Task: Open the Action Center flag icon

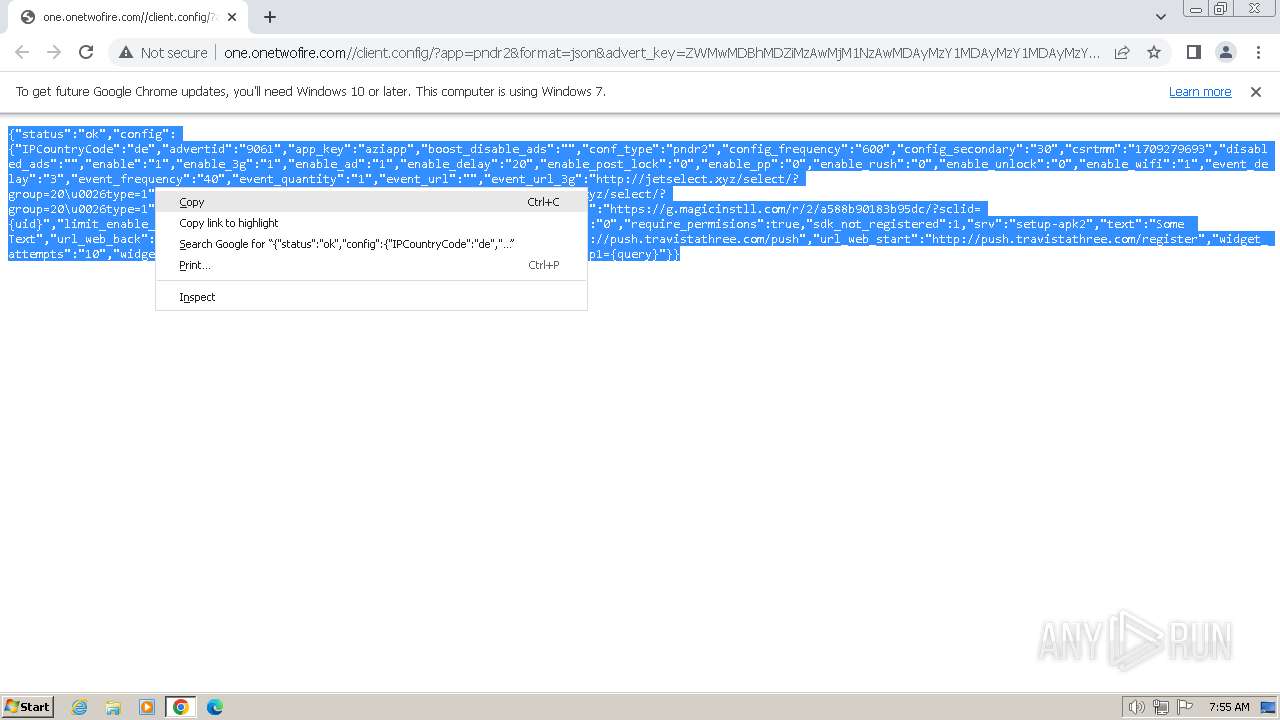Action: click(1185, 707)
